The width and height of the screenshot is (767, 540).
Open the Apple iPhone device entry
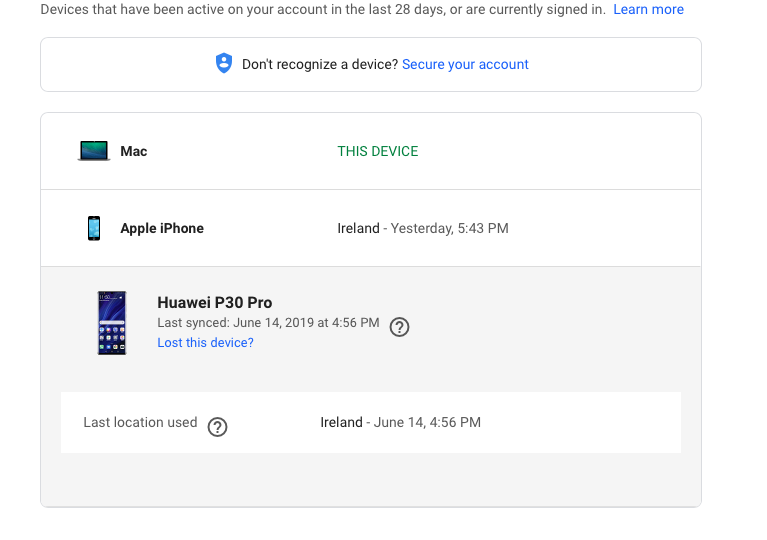tap(371, 228)
